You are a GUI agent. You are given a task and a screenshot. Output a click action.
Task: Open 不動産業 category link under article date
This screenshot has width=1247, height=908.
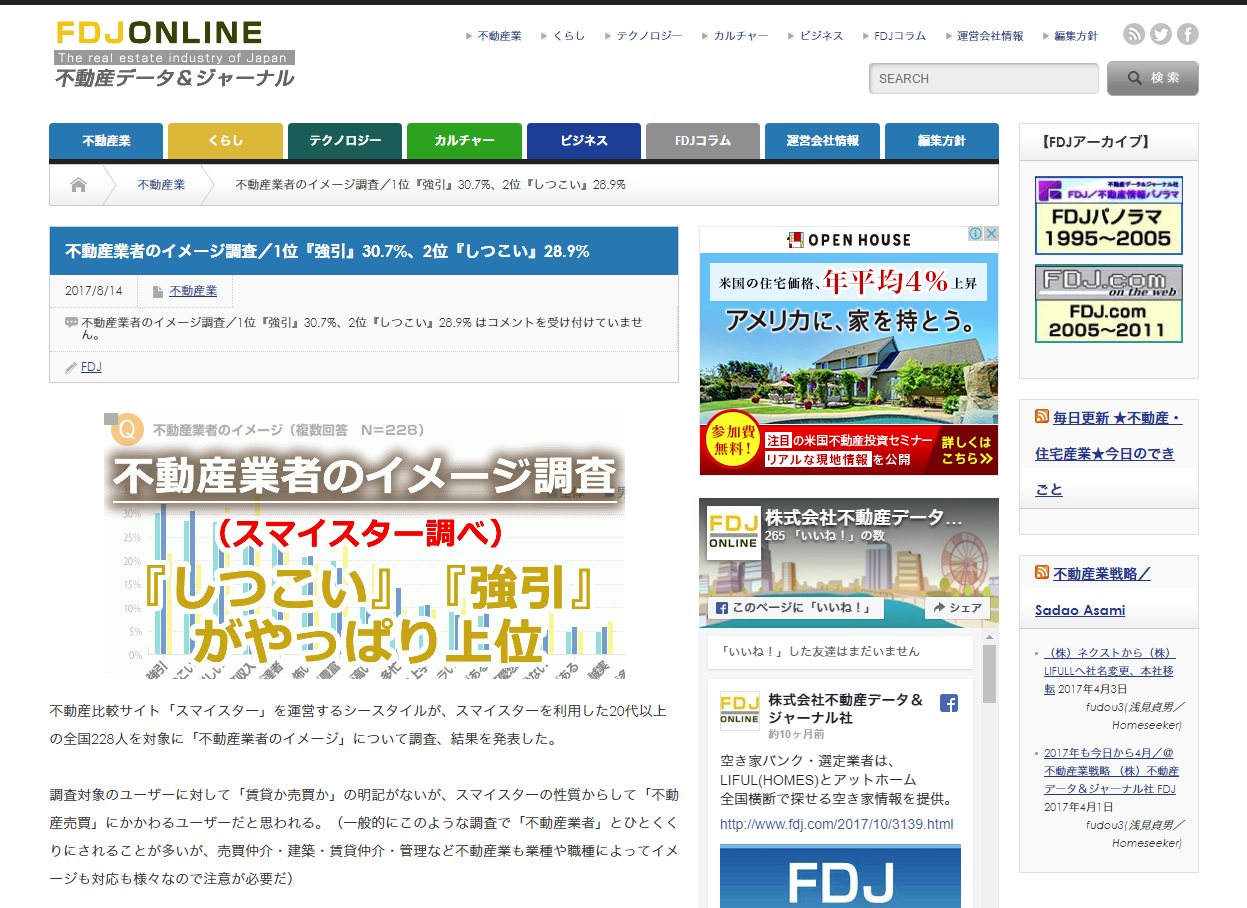tap(193, 291)
